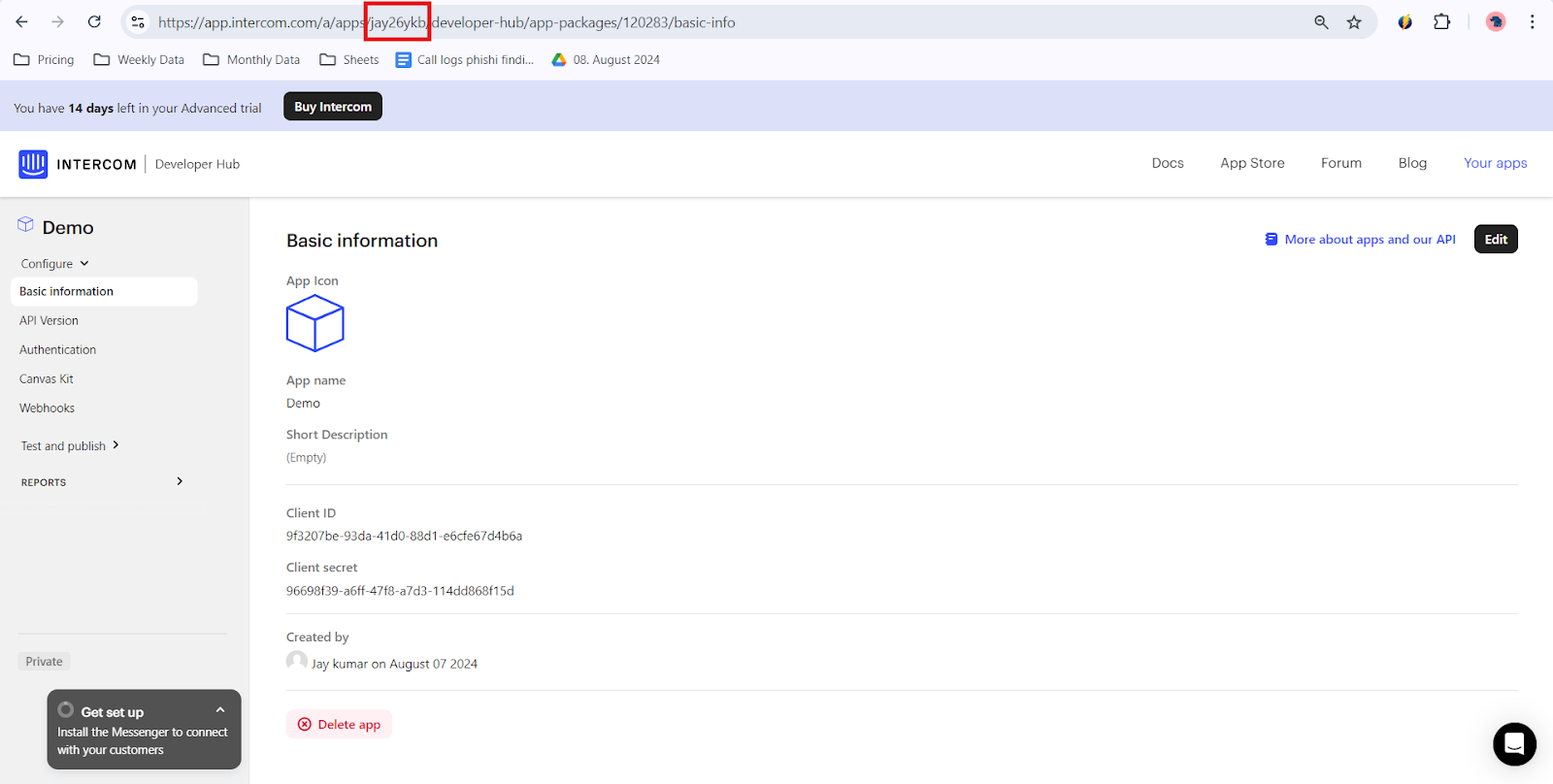
Task: Click the Buy Intercom button
Action: pyautogui.click(x=333, y=107)
